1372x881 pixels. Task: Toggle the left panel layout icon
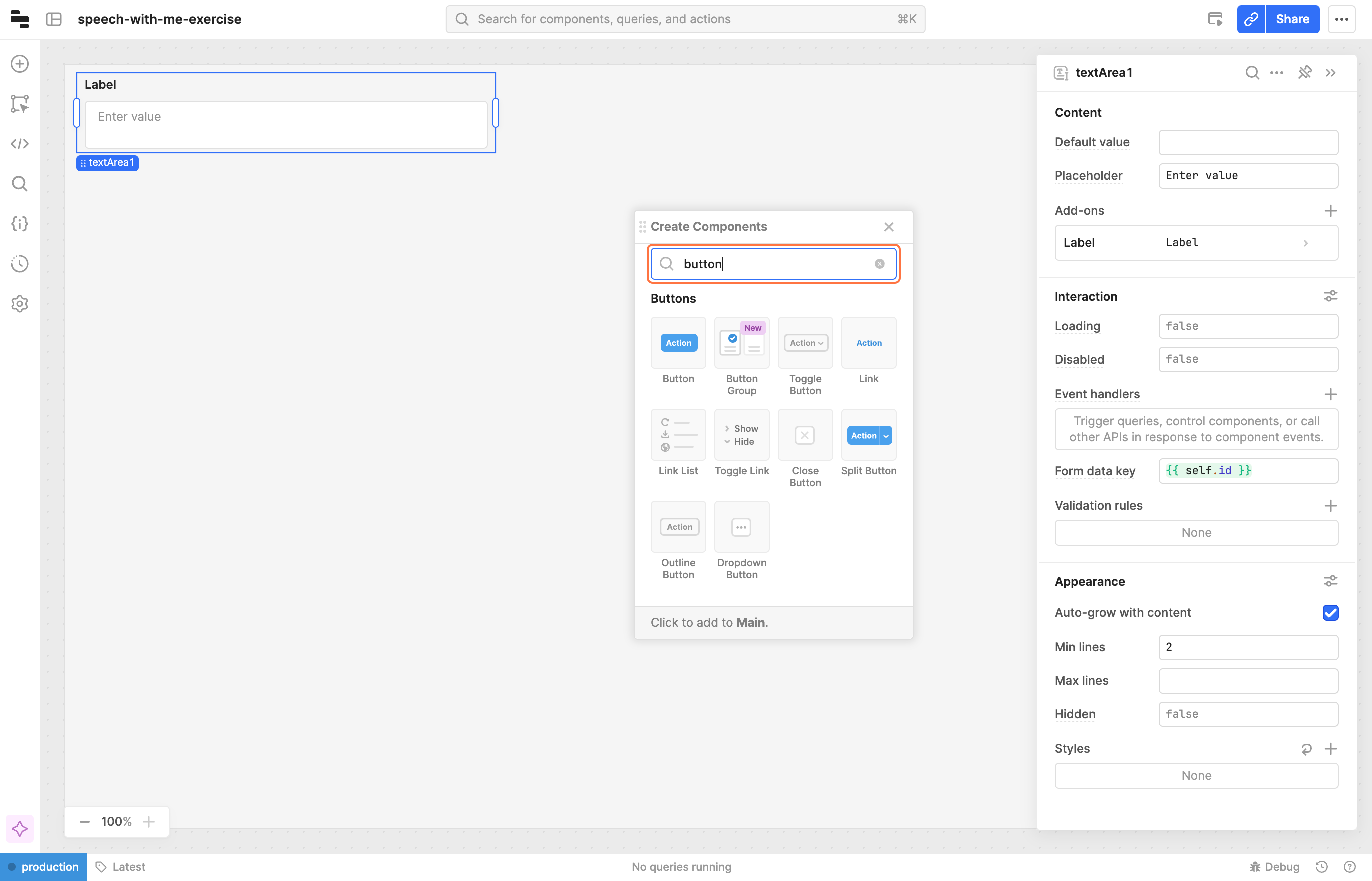(54, 19)
